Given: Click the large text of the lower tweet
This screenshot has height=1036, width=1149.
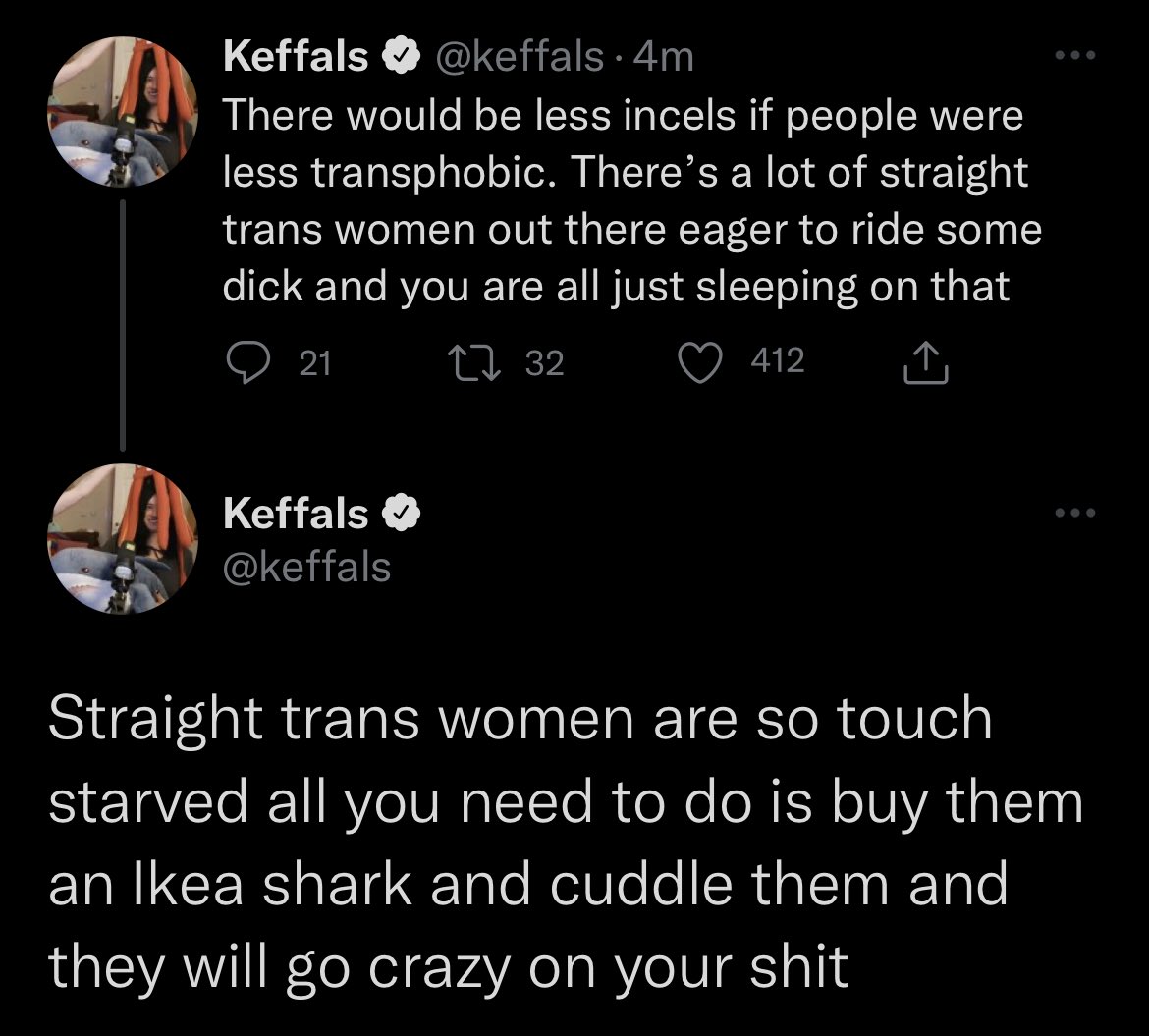Looking at the screenshot, I should click(565, 843).
